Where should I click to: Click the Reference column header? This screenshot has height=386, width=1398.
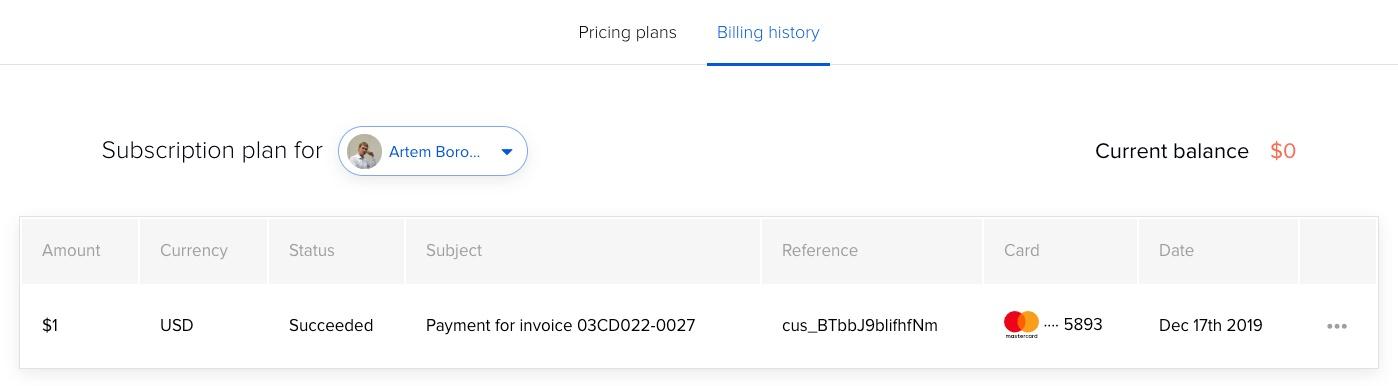820,250
